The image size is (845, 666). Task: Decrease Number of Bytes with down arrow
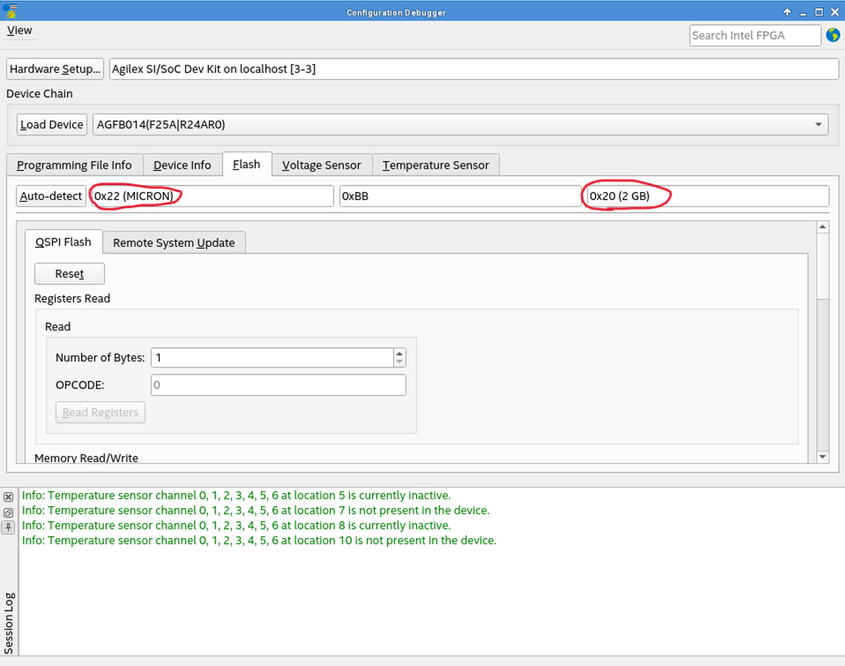pyautogui.click(x=399, y=362)
